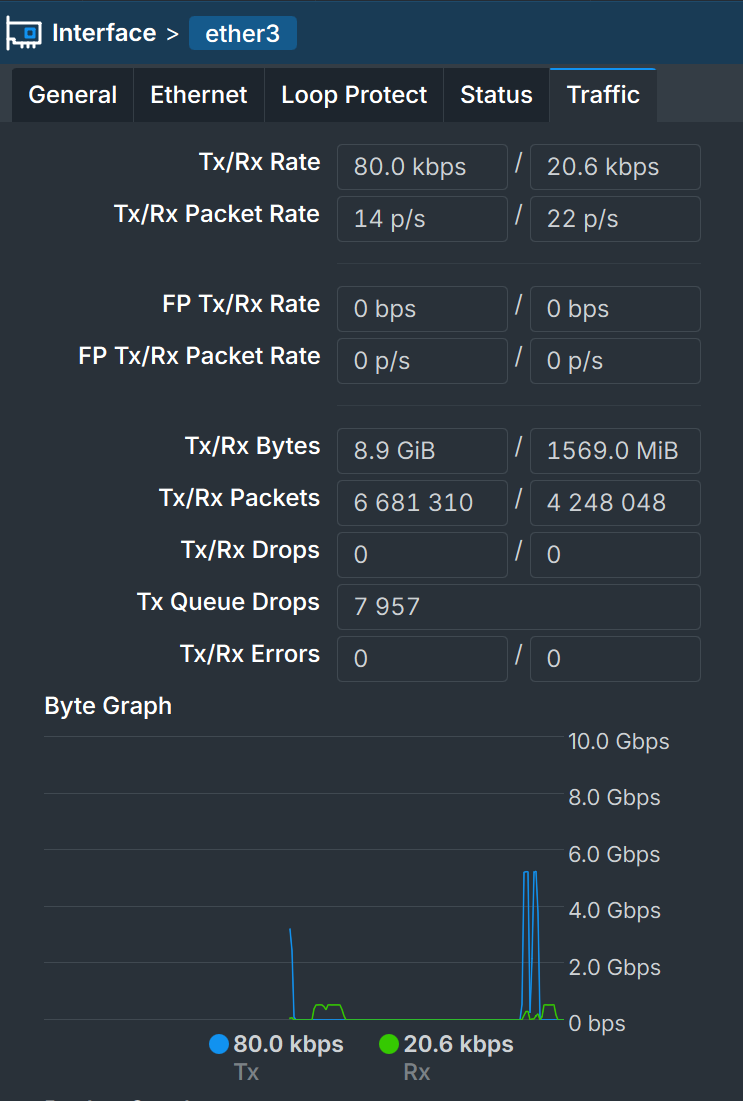Switch to the Ethernet tab

[x=199, y=95]
